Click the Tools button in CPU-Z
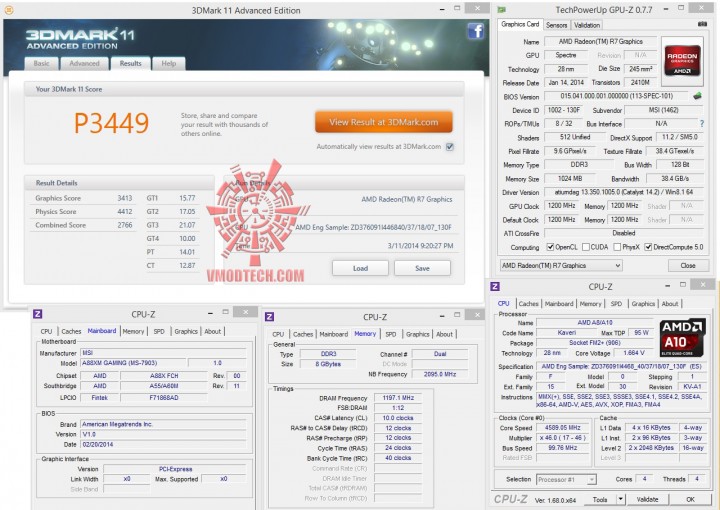 [x=600, y=499]
